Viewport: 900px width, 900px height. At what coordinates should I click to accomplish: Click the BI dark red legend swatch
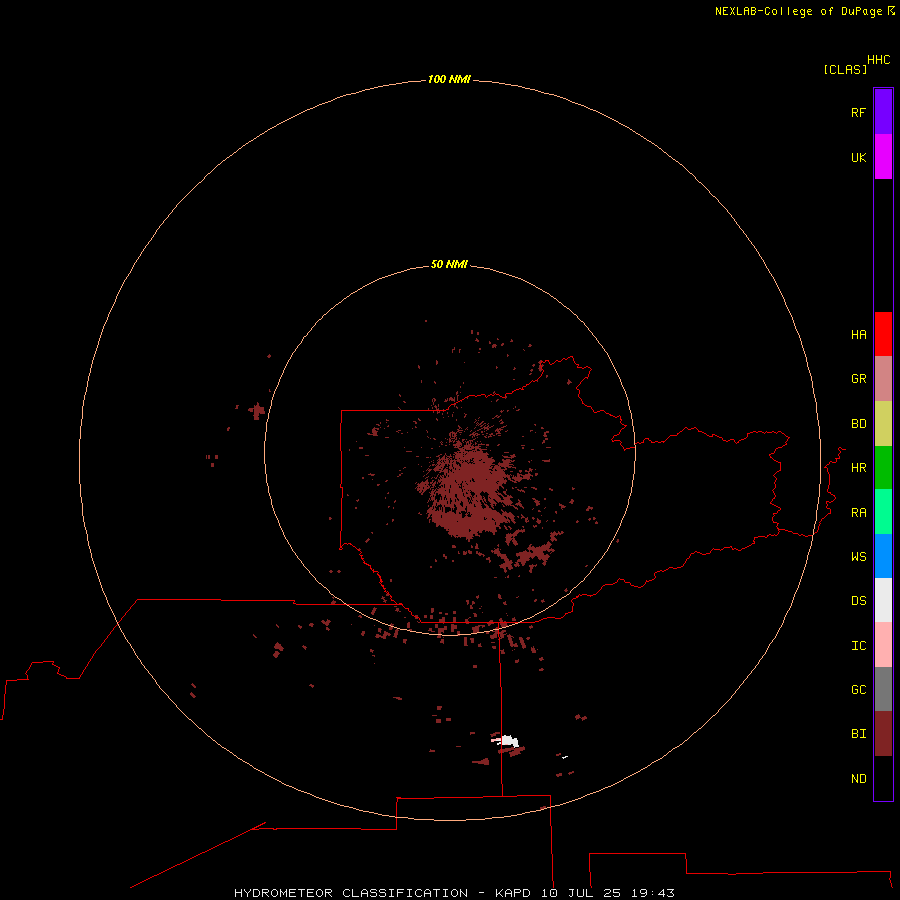pyautogui.click(x=883, y=734)
